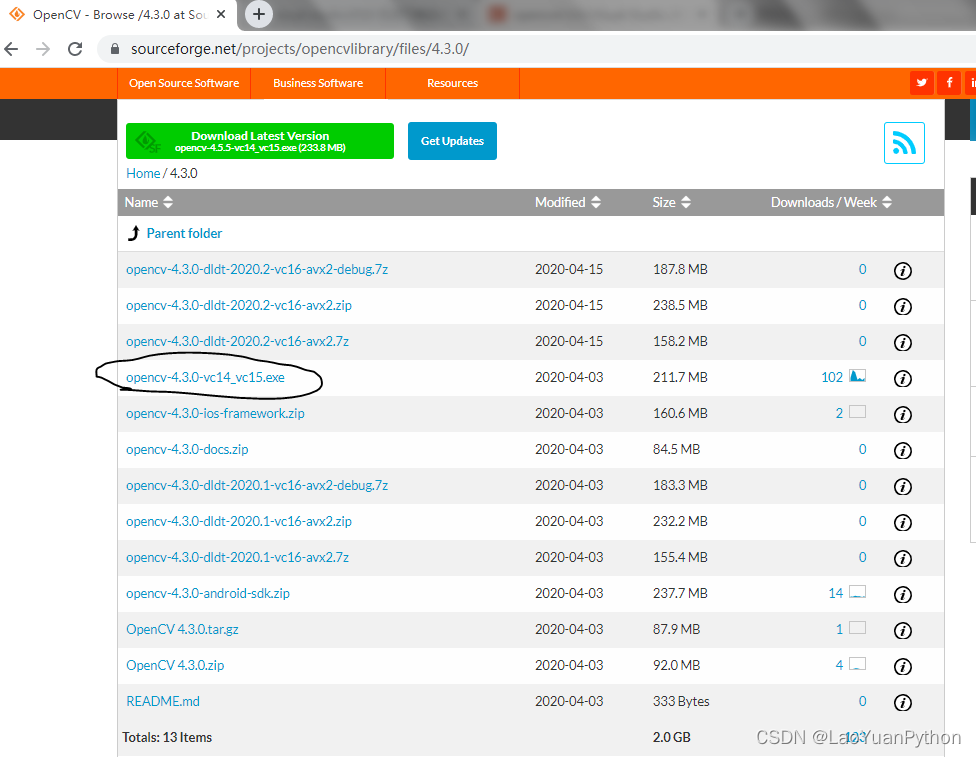Show info for opencv-4.3.0-vc14_vc15.exe
Viewport: 976px width, 757px height.
coord(903,378)
